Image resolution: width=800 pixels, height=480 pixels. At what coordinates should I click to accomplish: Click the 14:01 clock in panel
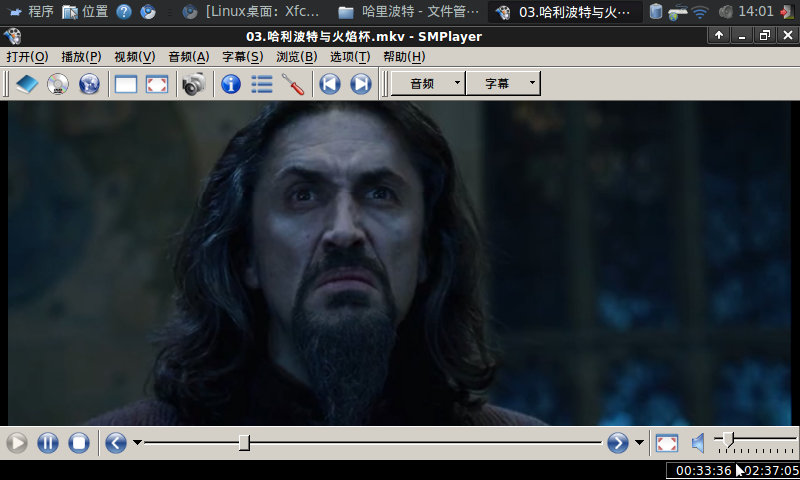pyautogui.click(x=756, y=11)
